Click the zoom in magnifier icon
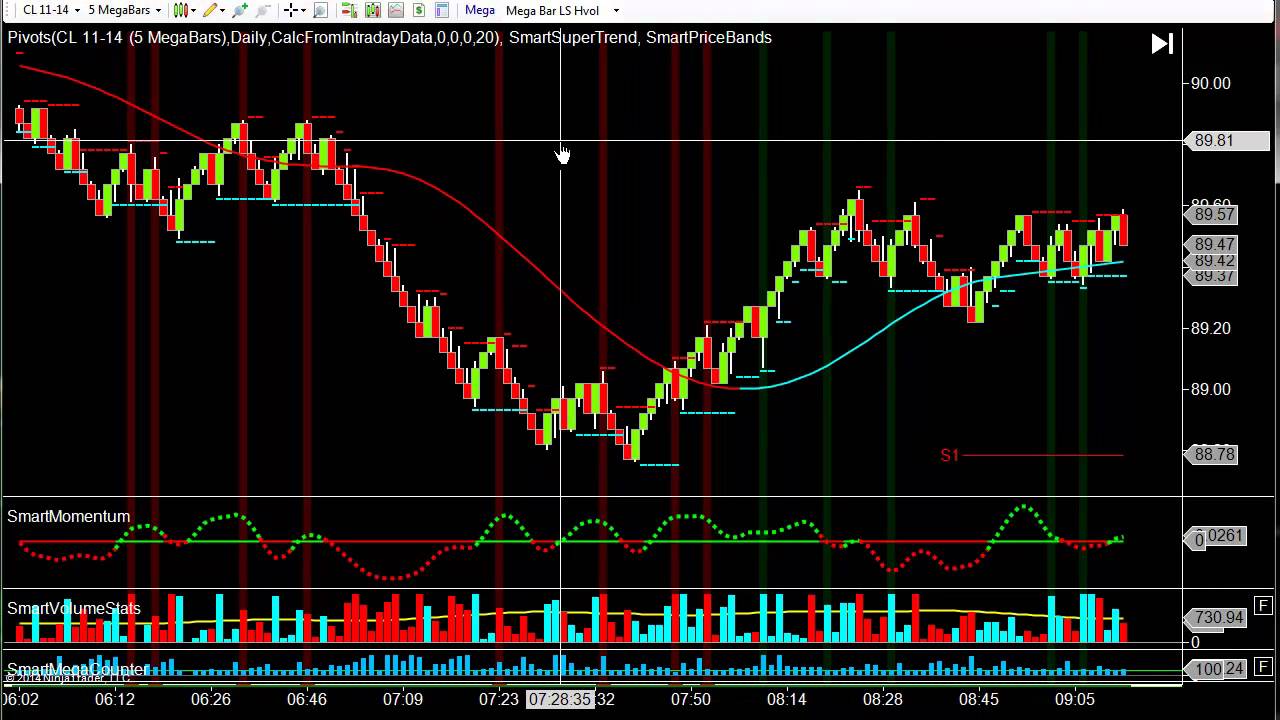The height and width of the screenshot is (720, 1280). pyautogui.click(x=240, y=10)
